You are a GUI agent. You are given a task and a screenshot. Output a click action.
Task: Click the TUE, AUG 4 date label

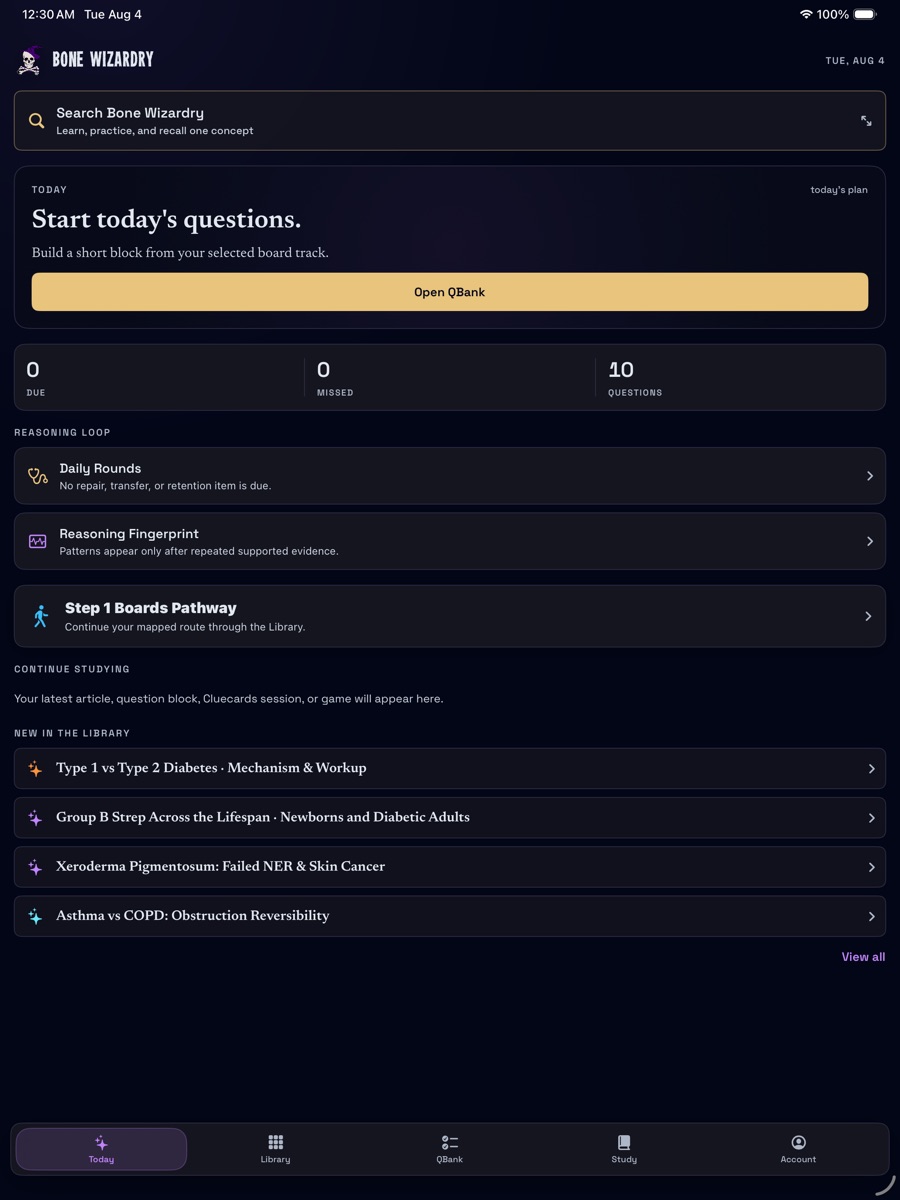click(x=855, y=61)
